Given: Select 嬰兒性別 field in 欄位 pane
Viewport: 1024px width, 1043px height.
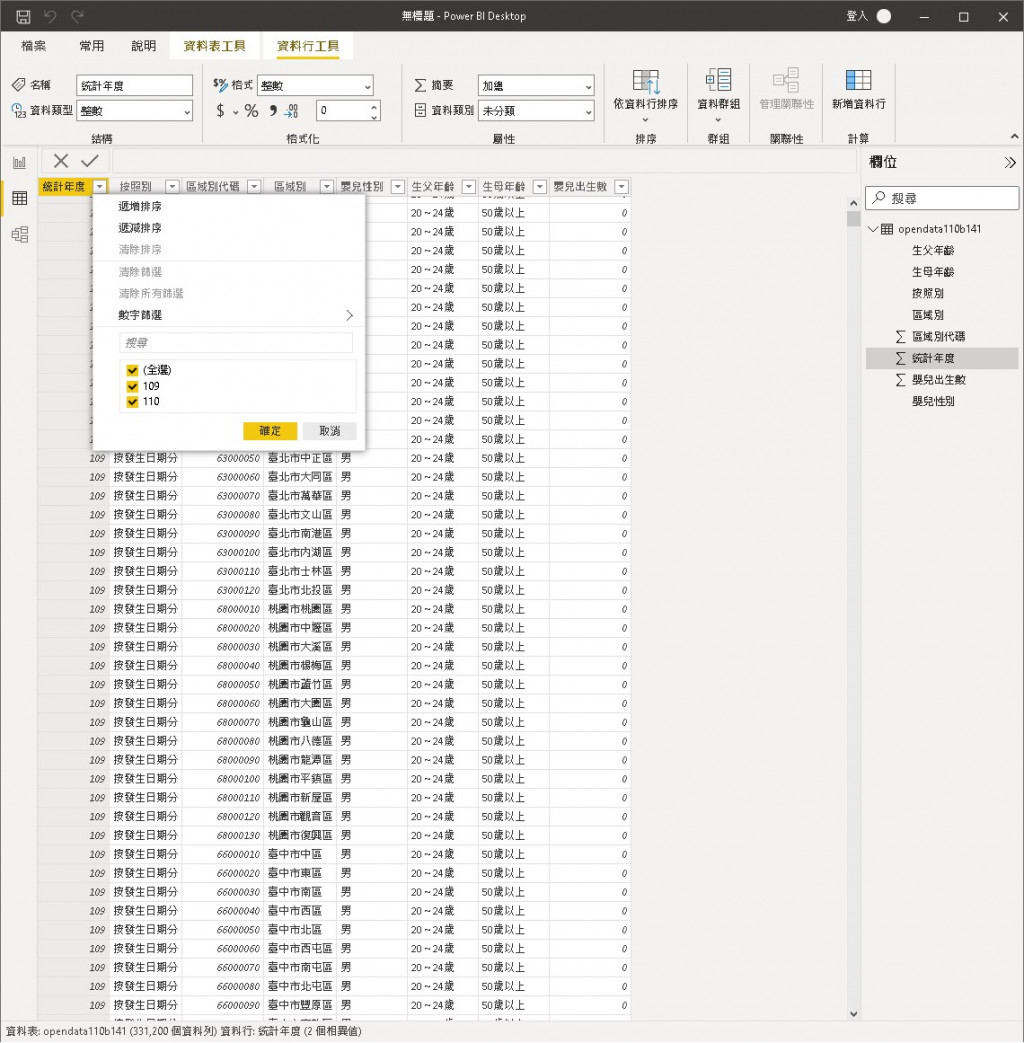Looking at the screenshot, I should [933, 401].
